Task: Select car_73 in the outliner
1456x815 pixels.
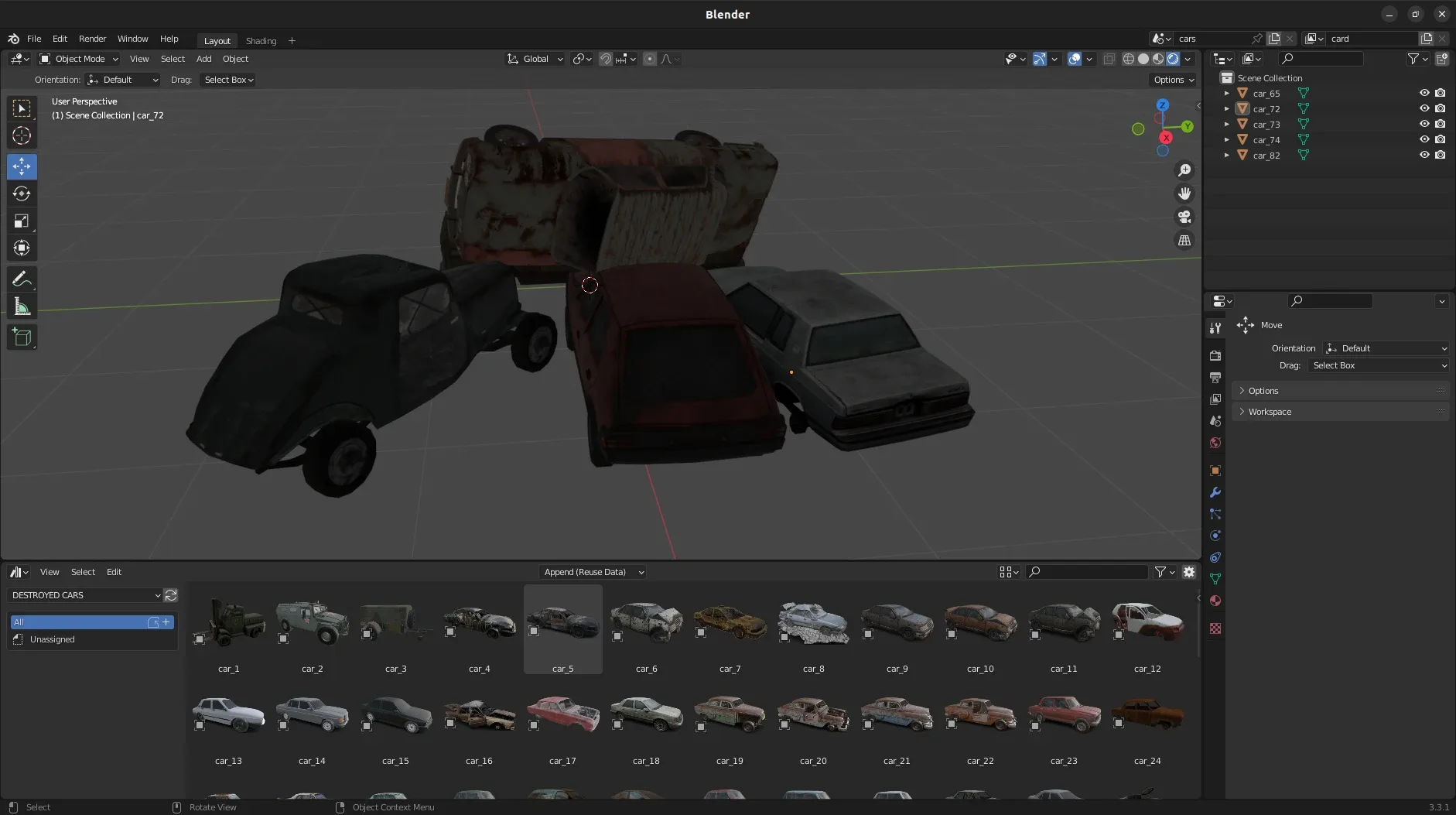Action: (1266, 124)
